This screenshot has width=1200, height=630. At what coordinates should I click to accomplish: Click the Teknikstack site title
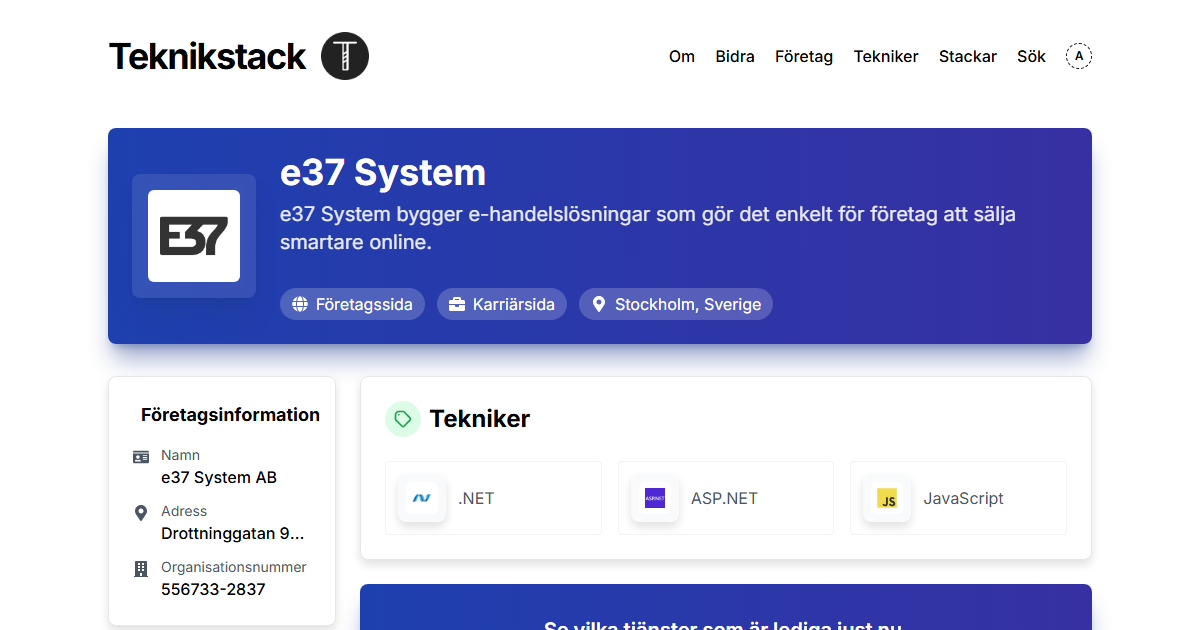pos(207,56)
